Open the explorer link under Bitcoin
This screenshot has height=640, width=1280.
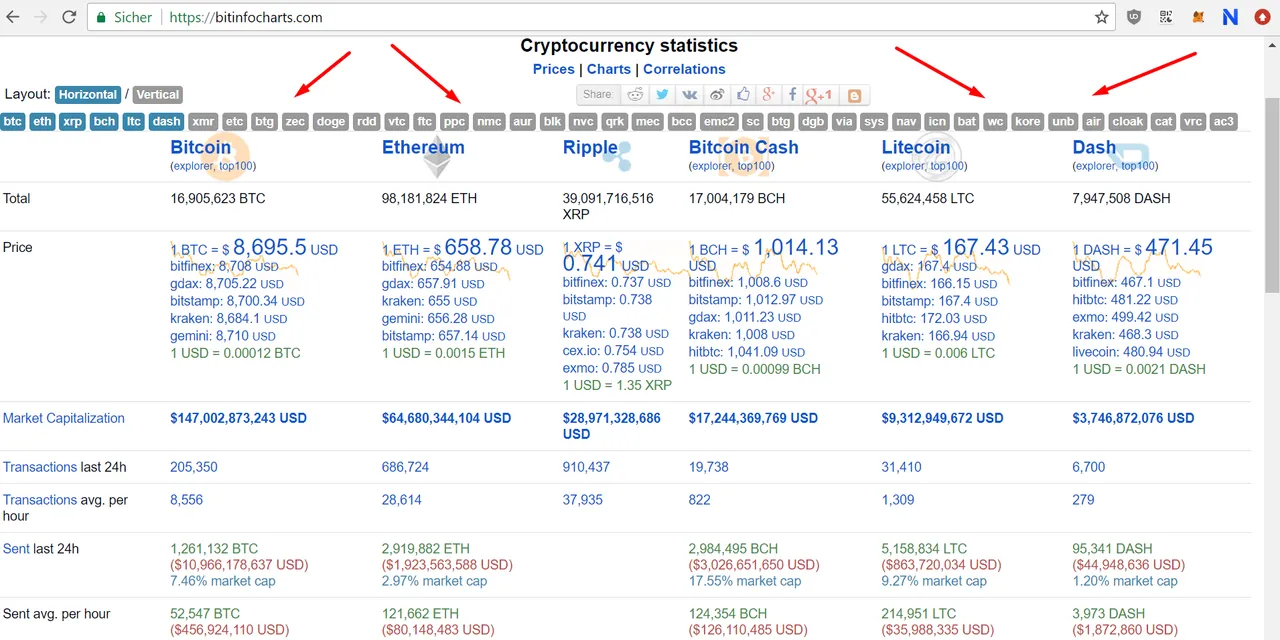[193, 166]
